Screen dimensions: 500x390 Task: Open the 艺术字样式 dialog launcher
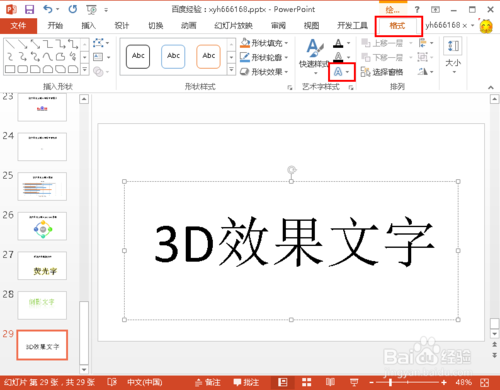[x=351, y=87]
